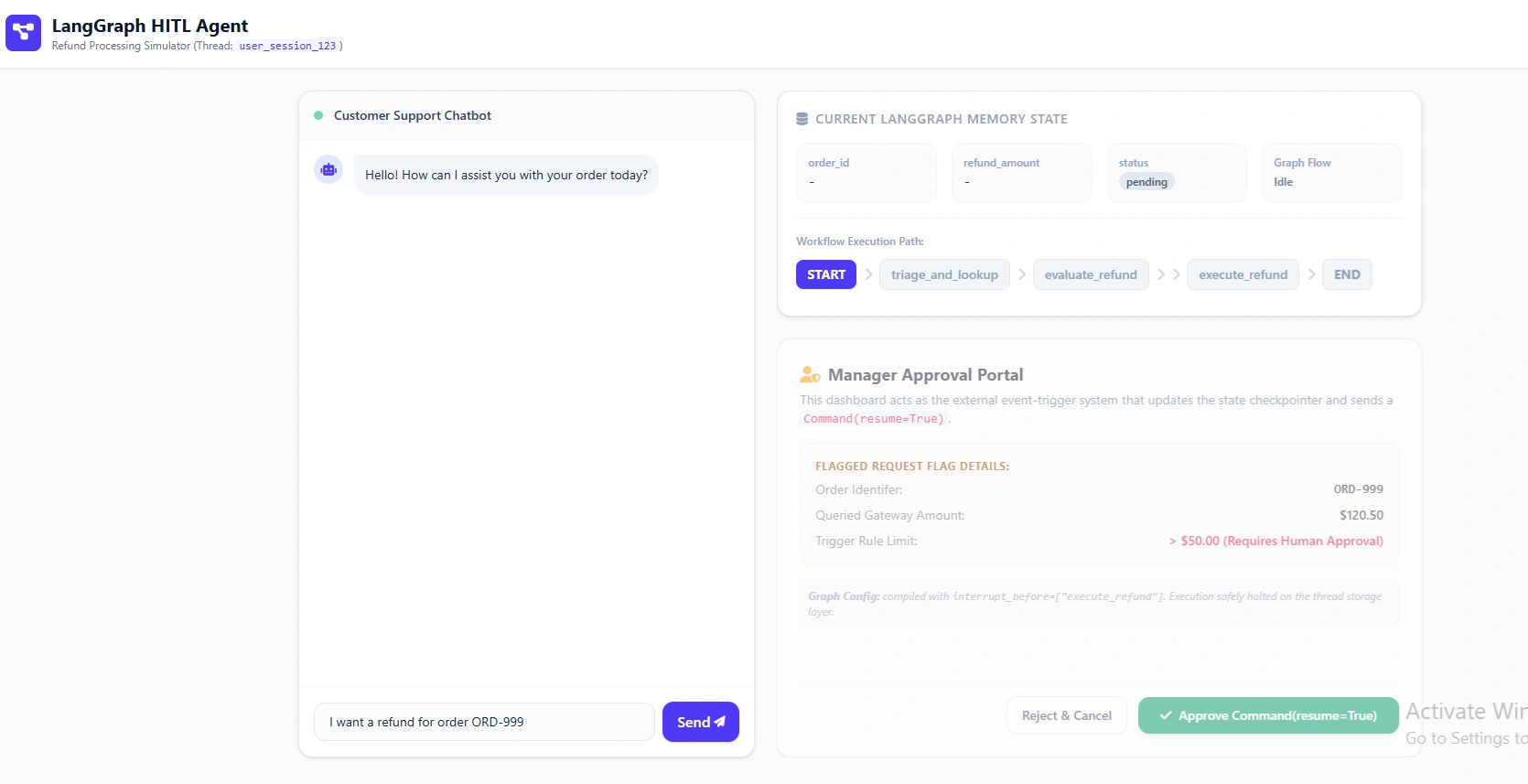Screen dimensions: 1528x784
Task: Select the execute_refund workflow node
Action: click(1243, 274)
